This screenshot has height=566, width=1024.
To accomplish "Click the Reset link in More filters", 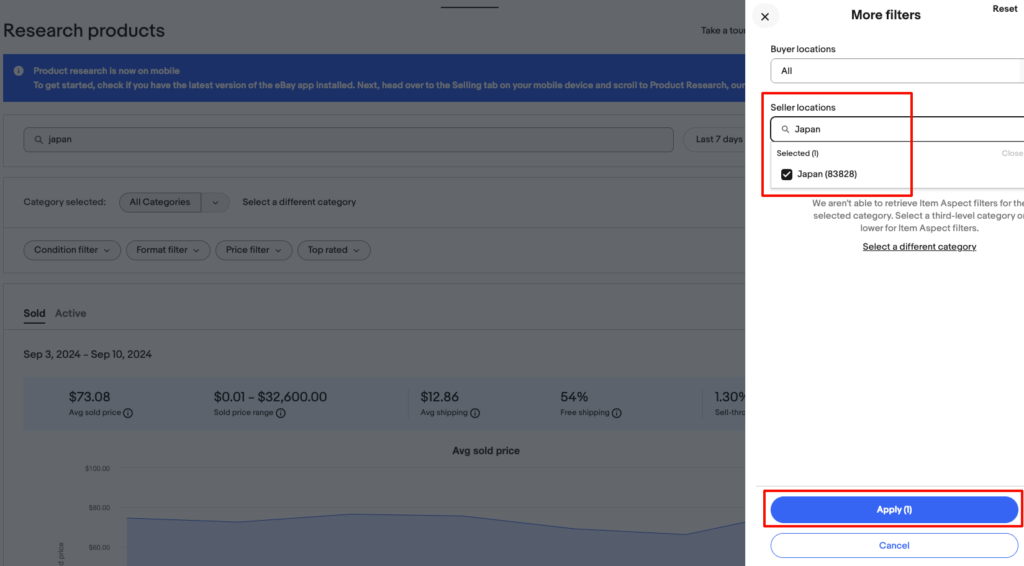I will tap(1004, 9).
